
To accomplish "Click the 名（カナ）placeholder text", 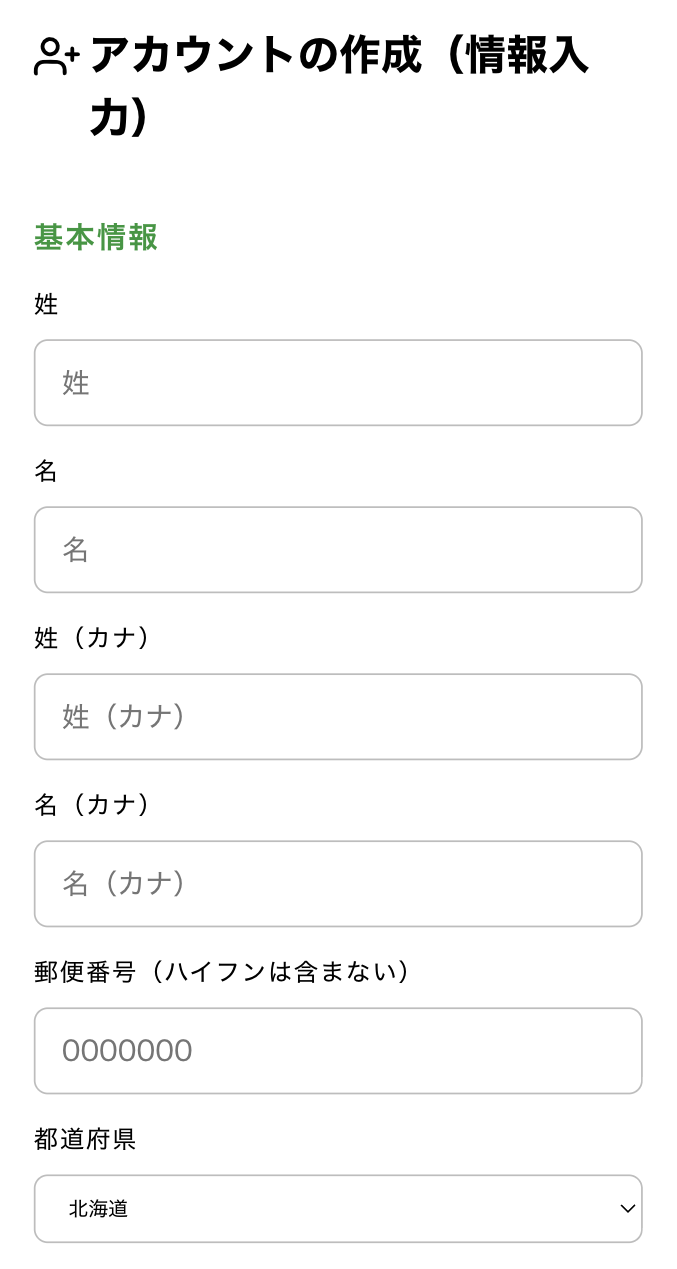I will point(125,883).
